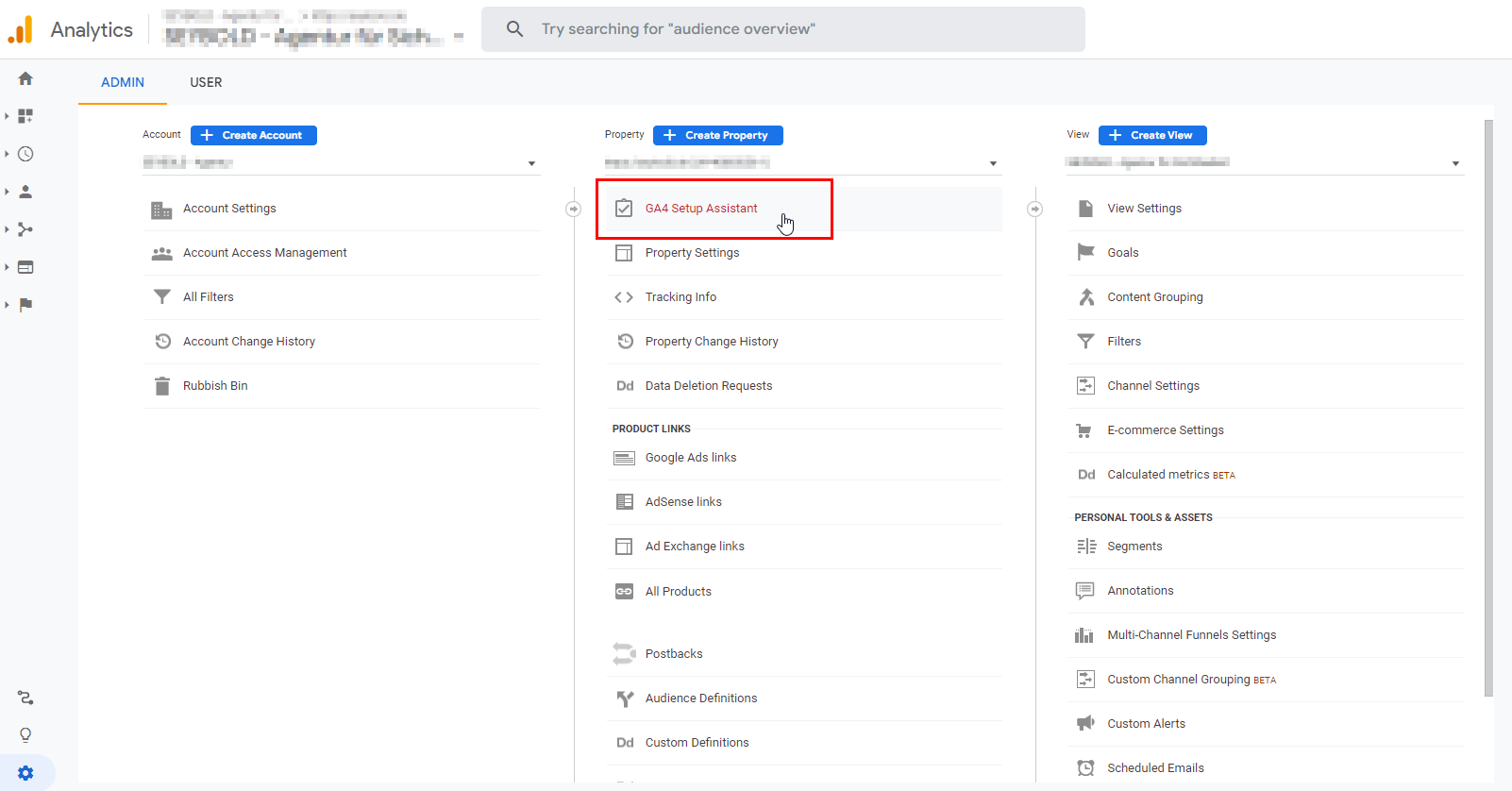
Task: Click the Admin gear icon
Action: [x=25, y=773]
